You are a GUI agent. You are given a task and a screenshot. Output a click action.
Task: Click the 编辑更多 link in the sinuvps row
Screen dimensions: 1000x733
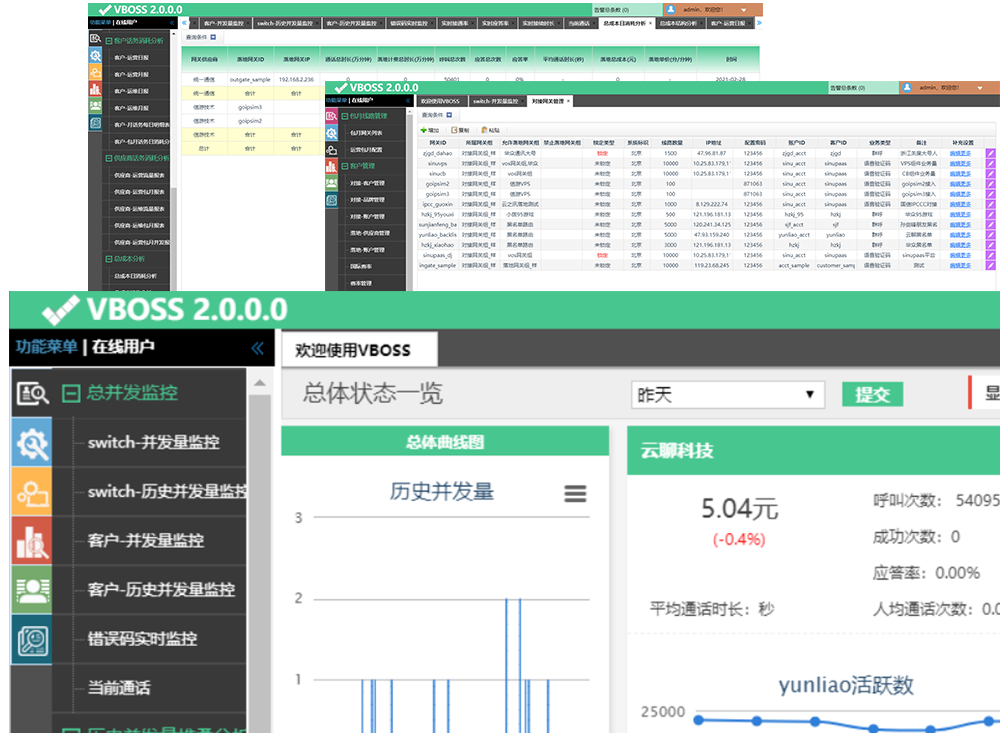pyautogui.click(x=960, y=163)
